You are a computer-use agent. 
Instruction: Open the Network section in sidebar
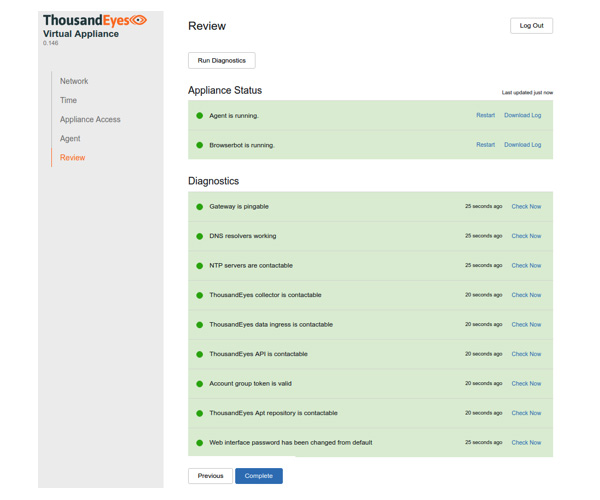(74, 81)
